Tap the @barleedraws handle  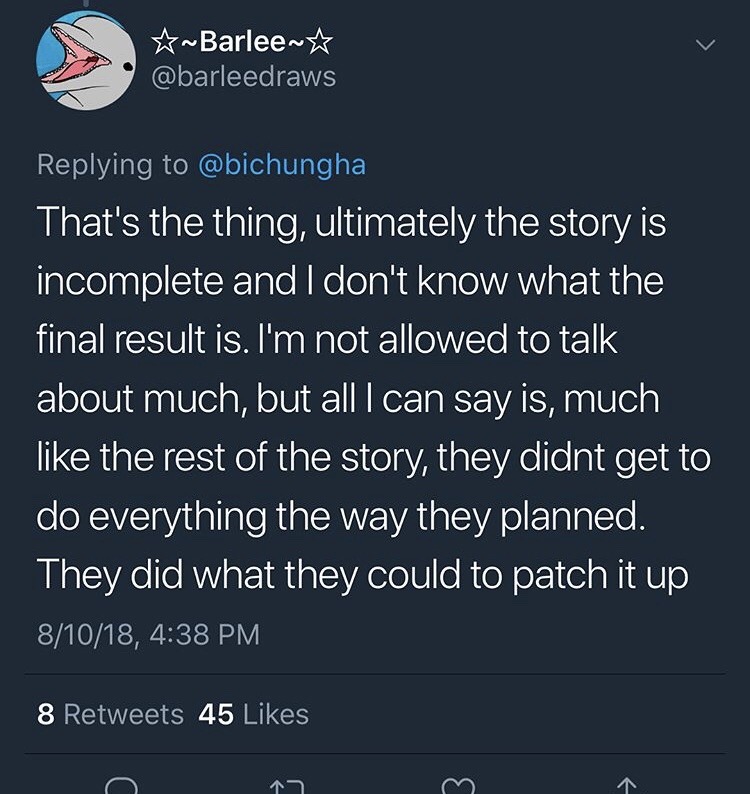(x=241, y=77)
